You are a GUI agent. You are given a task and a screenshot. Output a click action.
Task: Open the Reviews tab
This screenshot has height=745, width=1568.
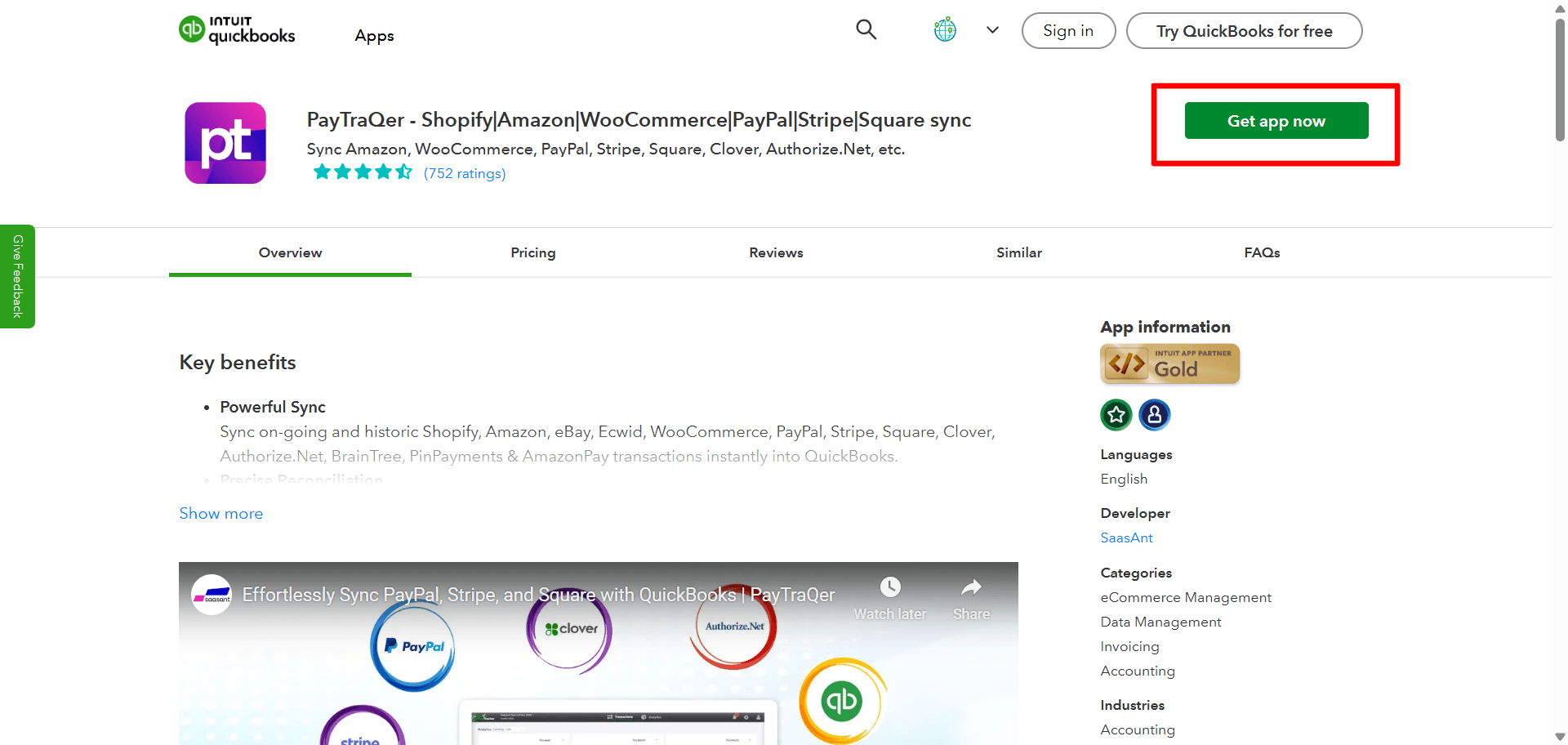[x=775, y=252]
